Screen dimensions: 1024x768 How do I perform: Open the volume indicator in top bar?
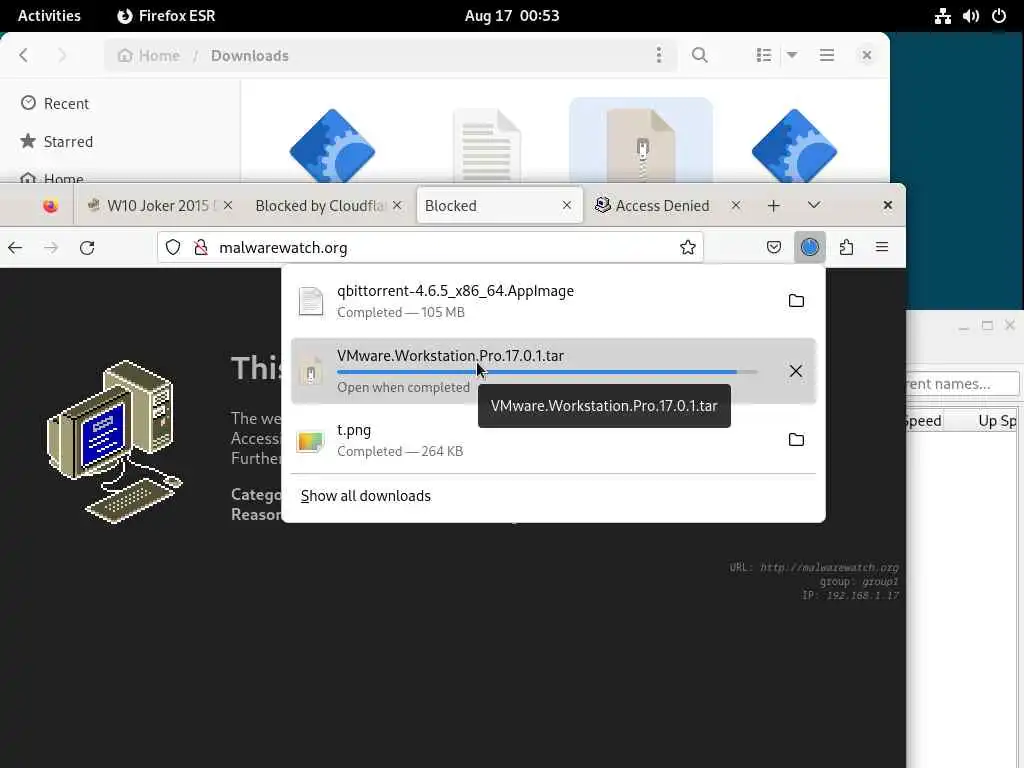click(x=970, y=16)
